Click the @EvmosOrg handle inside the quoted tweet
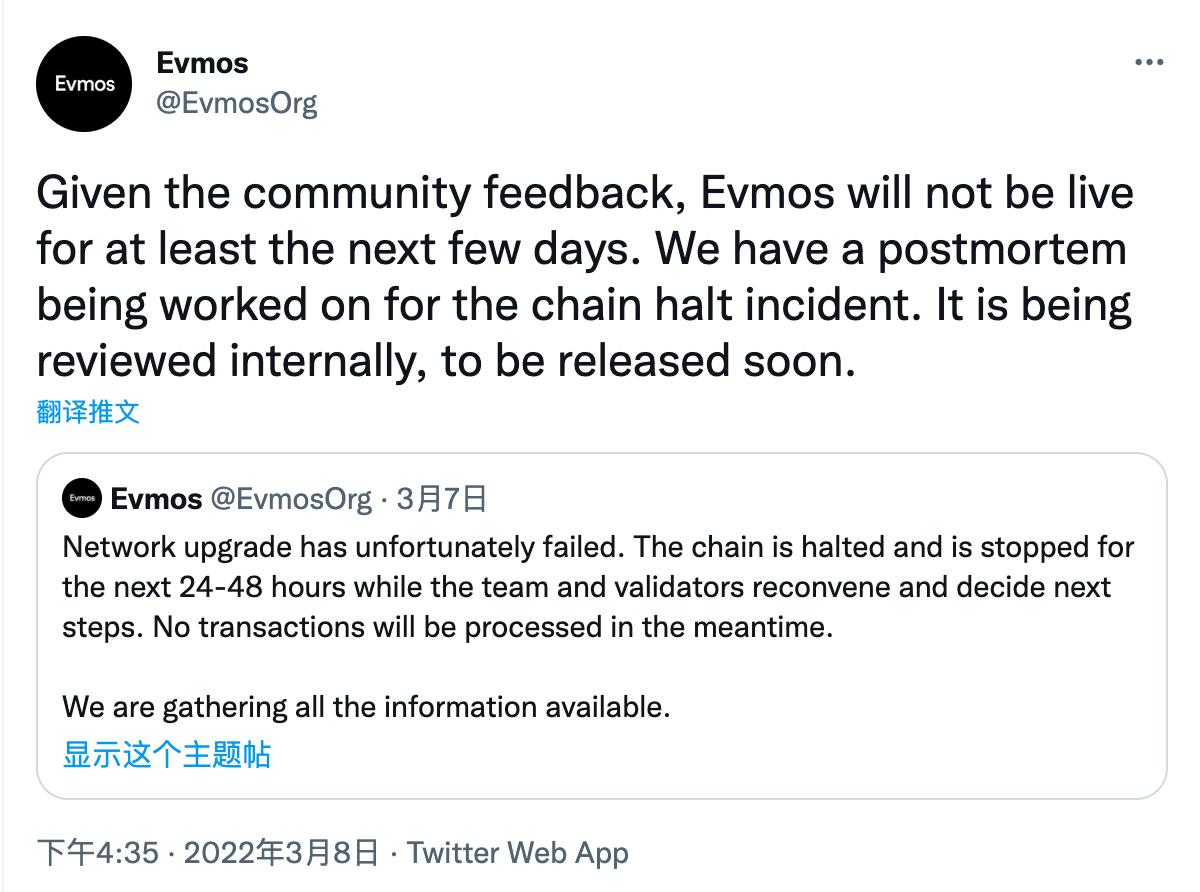1200x892 pixels. click(x=290, y=498)
